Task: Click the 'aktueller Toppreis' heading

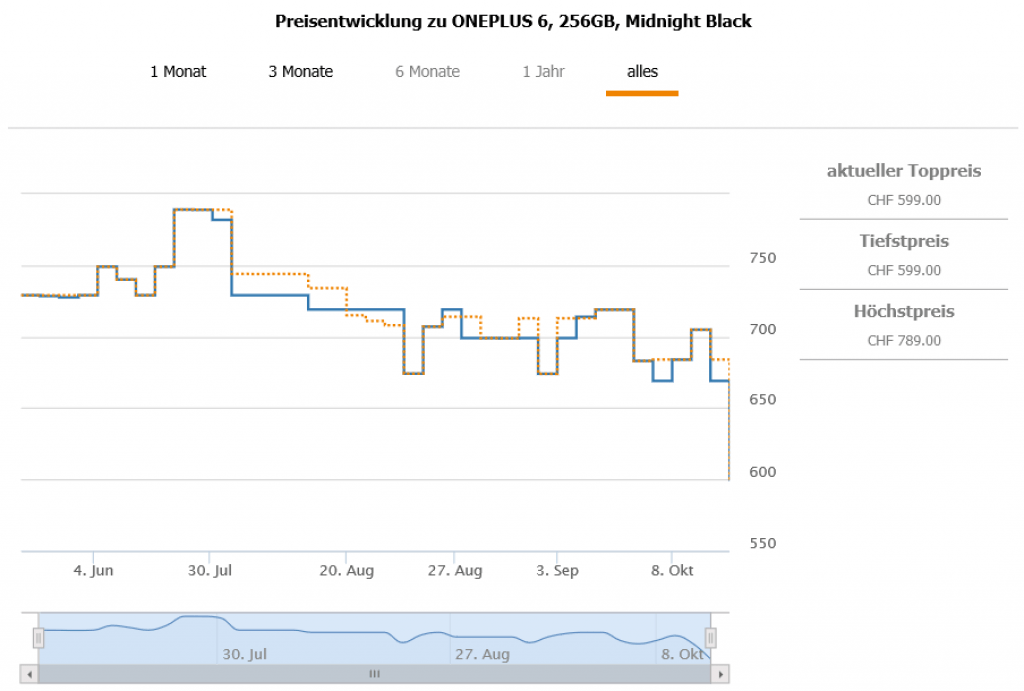Action: point(903,171)
